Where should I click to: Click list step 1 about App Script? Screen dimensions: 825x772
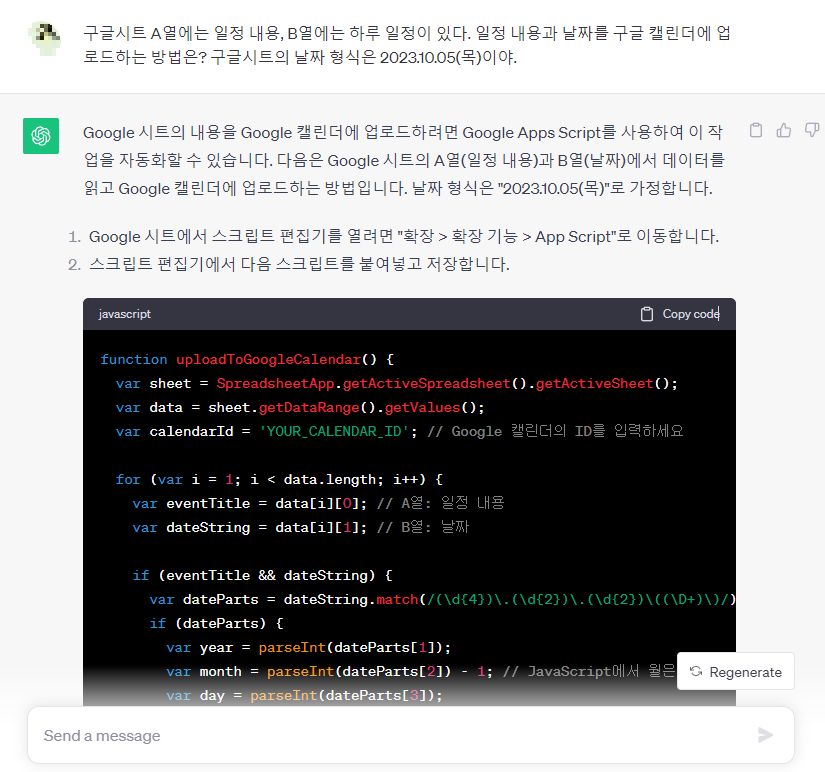pyautogui.click(x=404, y=236)
